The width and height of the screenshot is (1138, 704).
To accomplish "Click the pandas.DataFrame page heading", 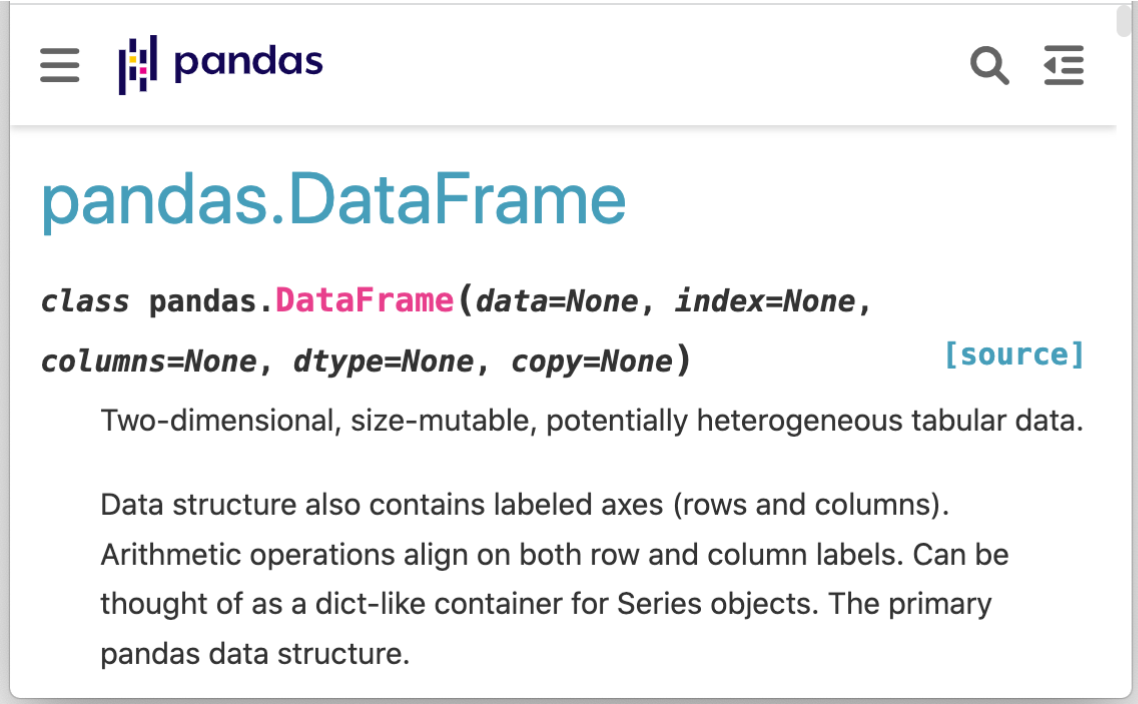I will click(x=333, y=200).
